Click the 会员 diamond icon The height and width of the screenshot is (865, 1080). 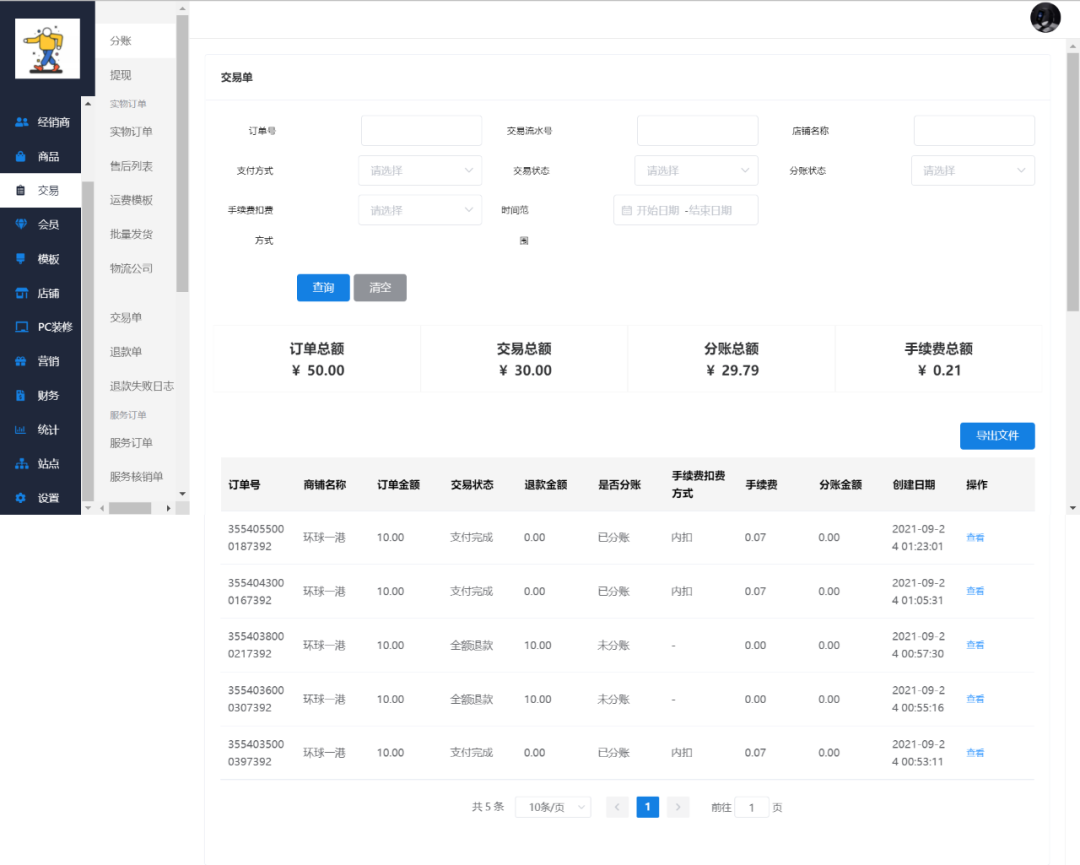(21, 224)
